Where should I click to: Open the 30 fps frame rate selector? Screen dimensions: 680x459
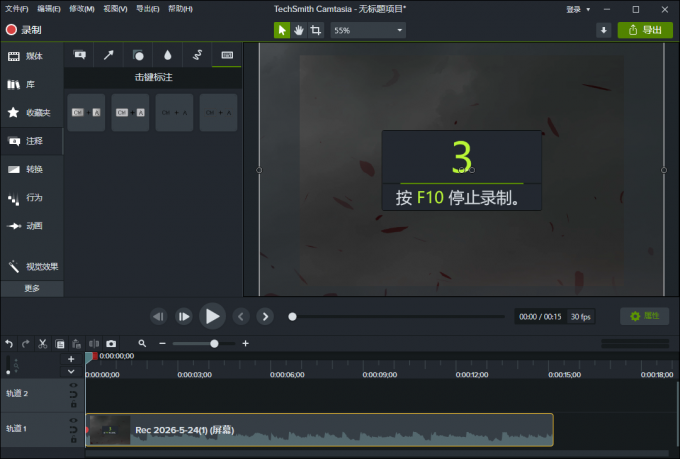pyautogui.click(x=581, y=317)
